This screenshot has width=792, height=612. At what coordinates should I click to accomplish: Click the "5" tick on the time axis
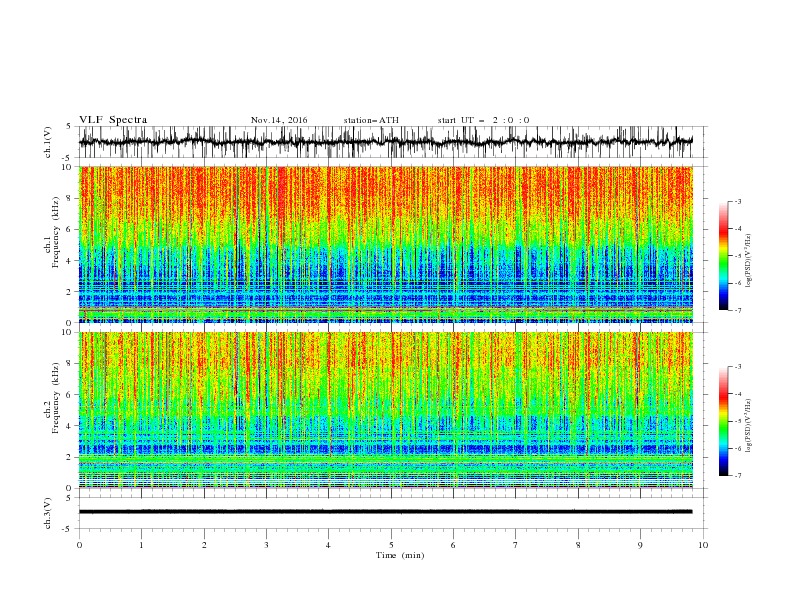[391, 545]
